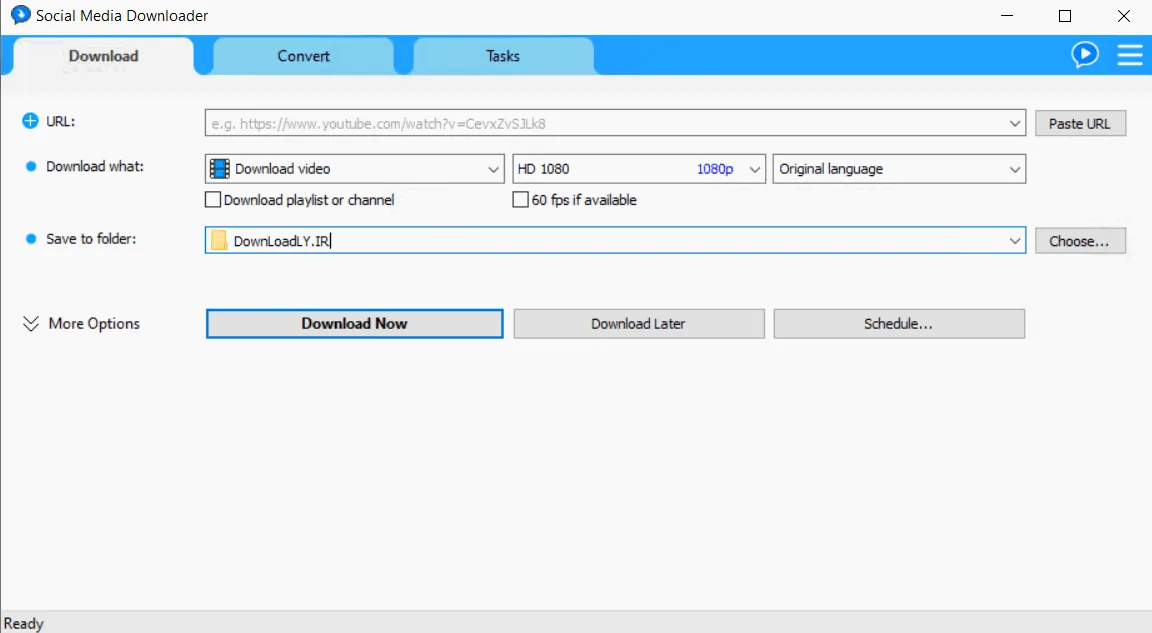Switch to the Convert tab
This screenshot has width=1152, height=633.
point(303,56)
